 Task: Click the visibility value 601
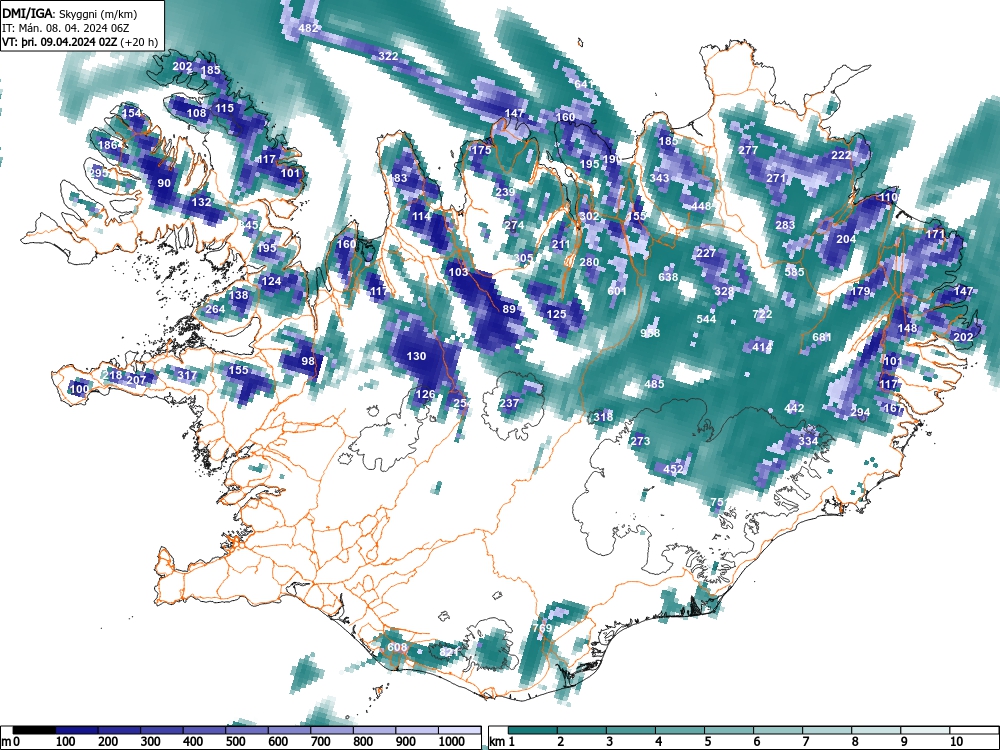pyautogui.click(x=617, y=291)
